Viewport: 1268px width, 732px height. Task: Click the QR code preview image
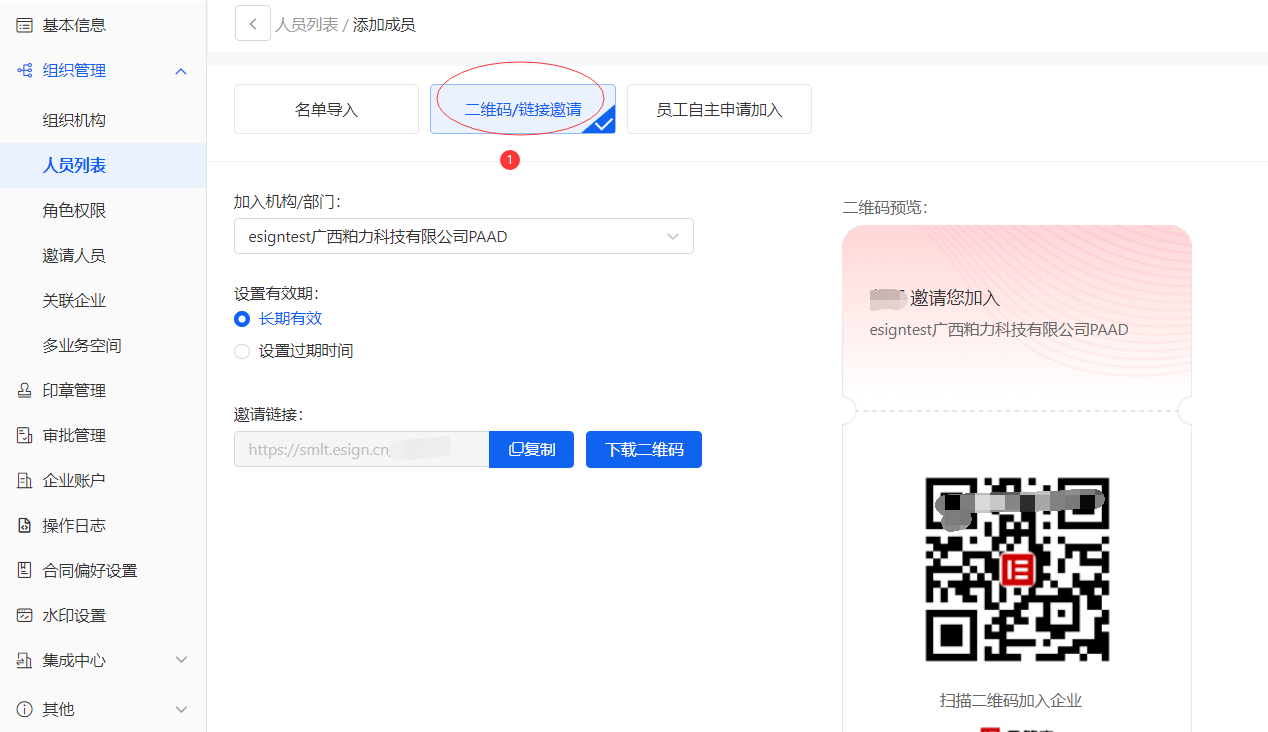pyautogui.click(x=1017, y=569)
